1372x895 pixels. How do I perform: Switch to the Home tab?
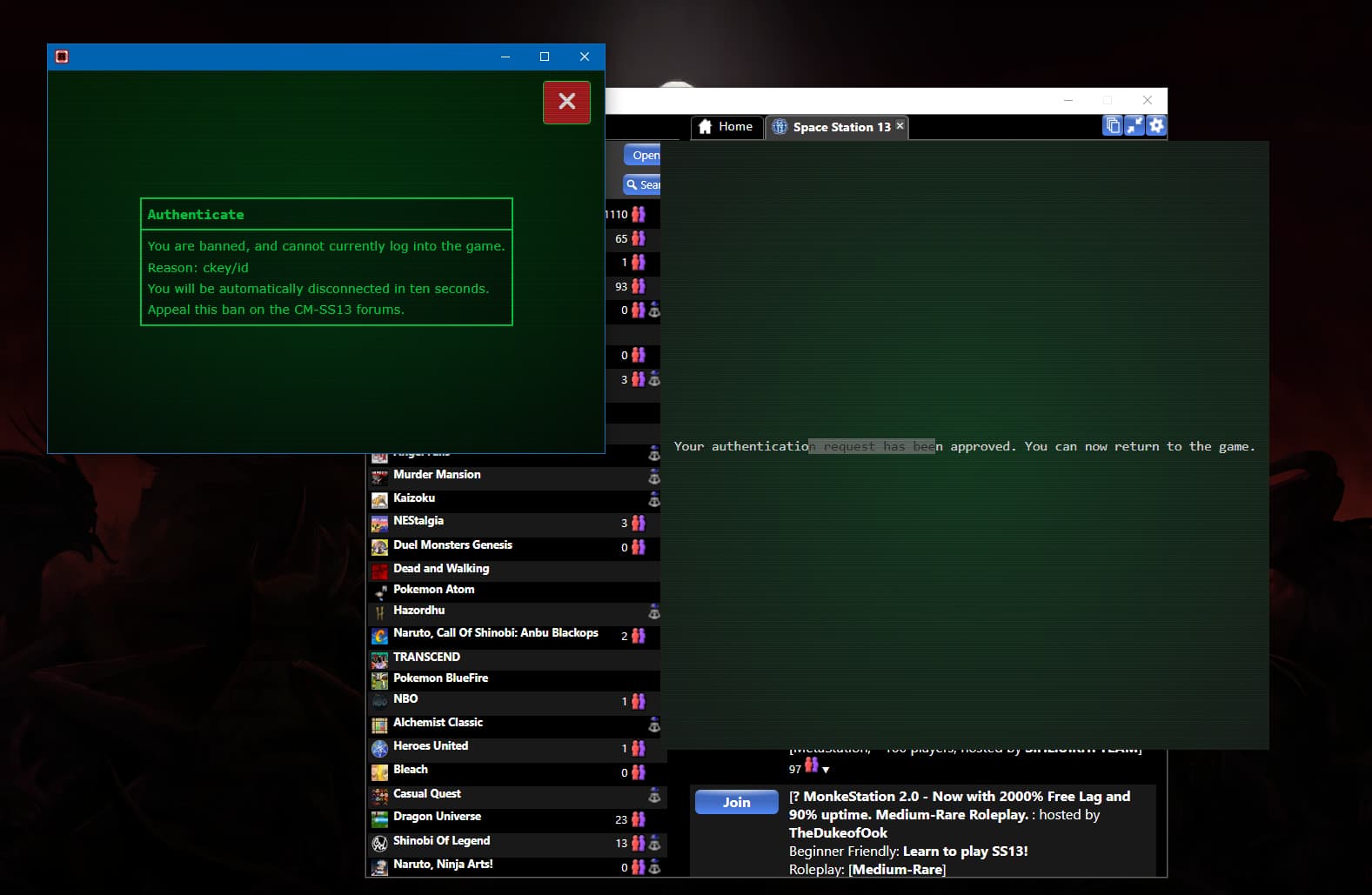point(726,127)
